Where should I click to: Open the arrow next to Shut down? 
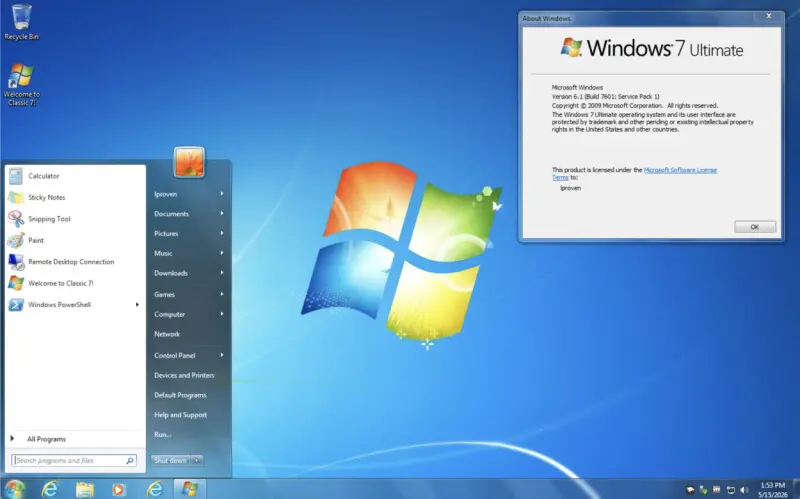click(196, 461)
